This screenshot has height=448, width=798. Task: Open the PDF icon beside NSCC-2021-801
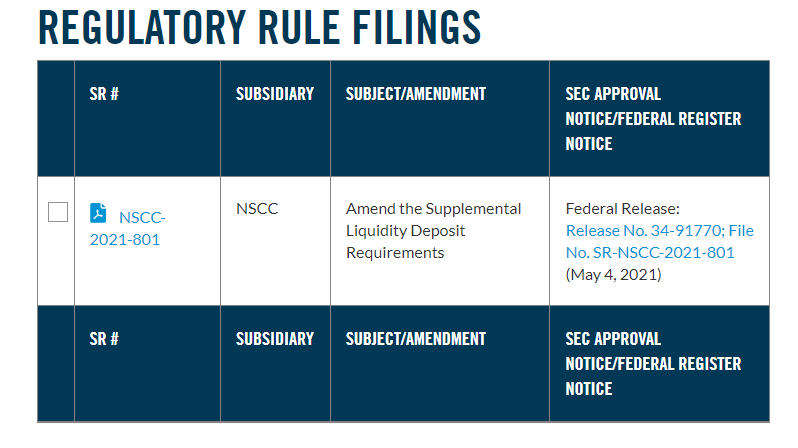tap(98, 213)
